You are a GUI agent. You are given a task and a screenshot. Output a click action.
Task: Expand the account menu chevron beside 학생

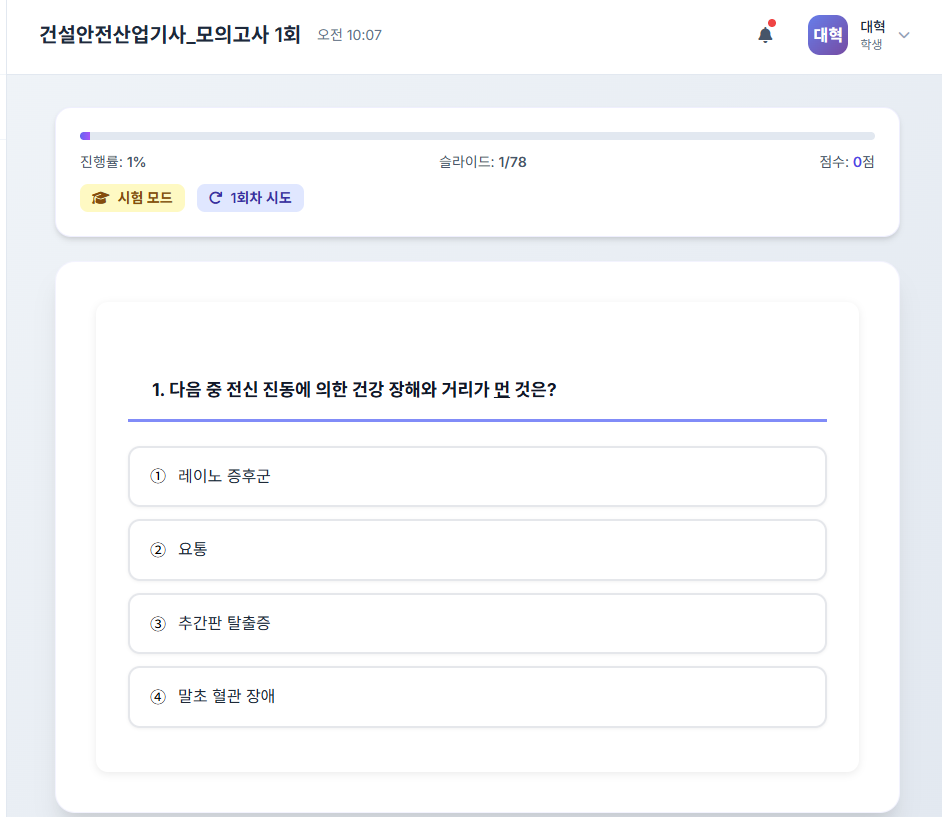pyautogui.click(x=905, y=35)
